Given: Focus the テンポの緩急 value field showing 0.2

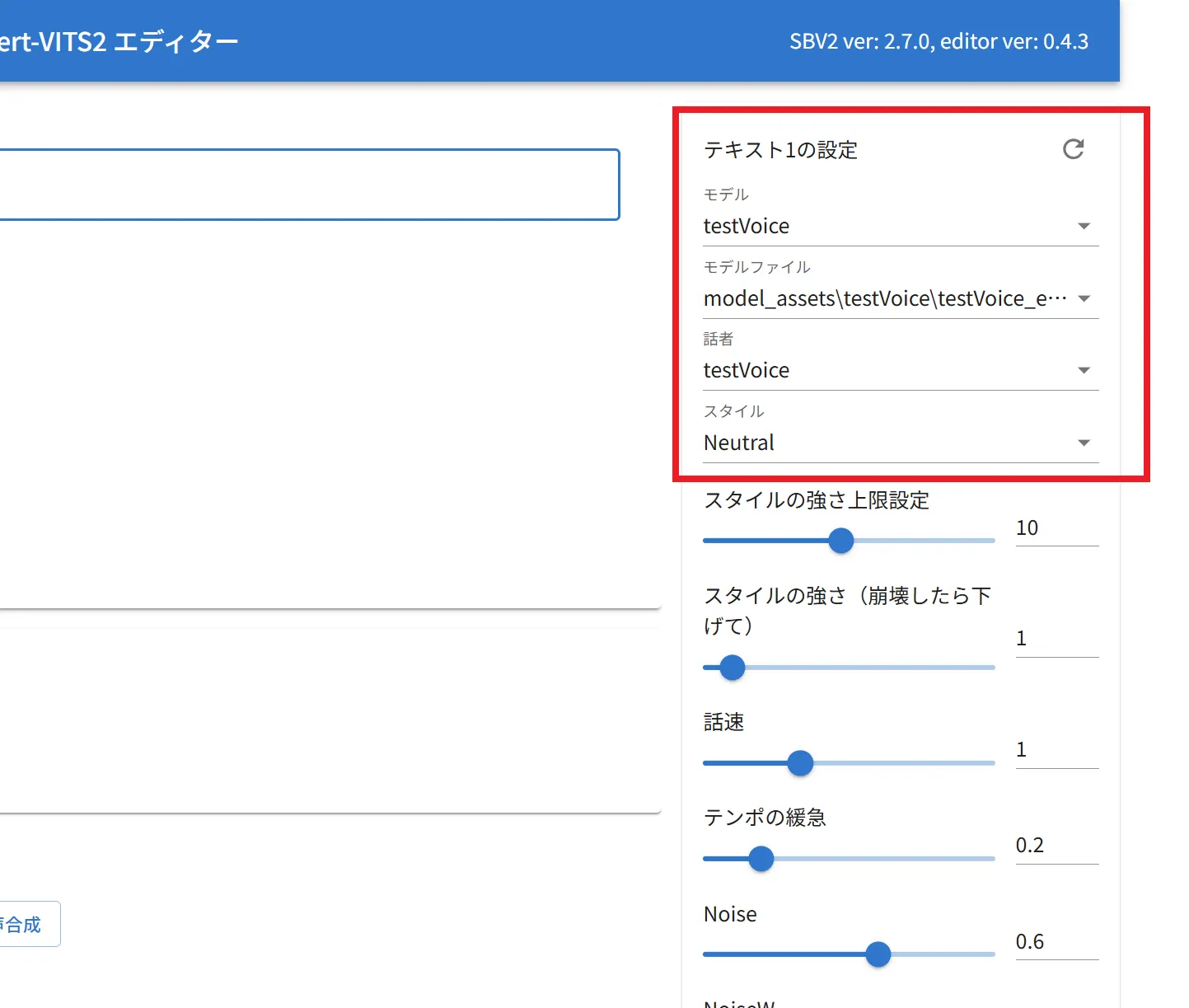Looking at the screenshot, I should point(1056,846).
